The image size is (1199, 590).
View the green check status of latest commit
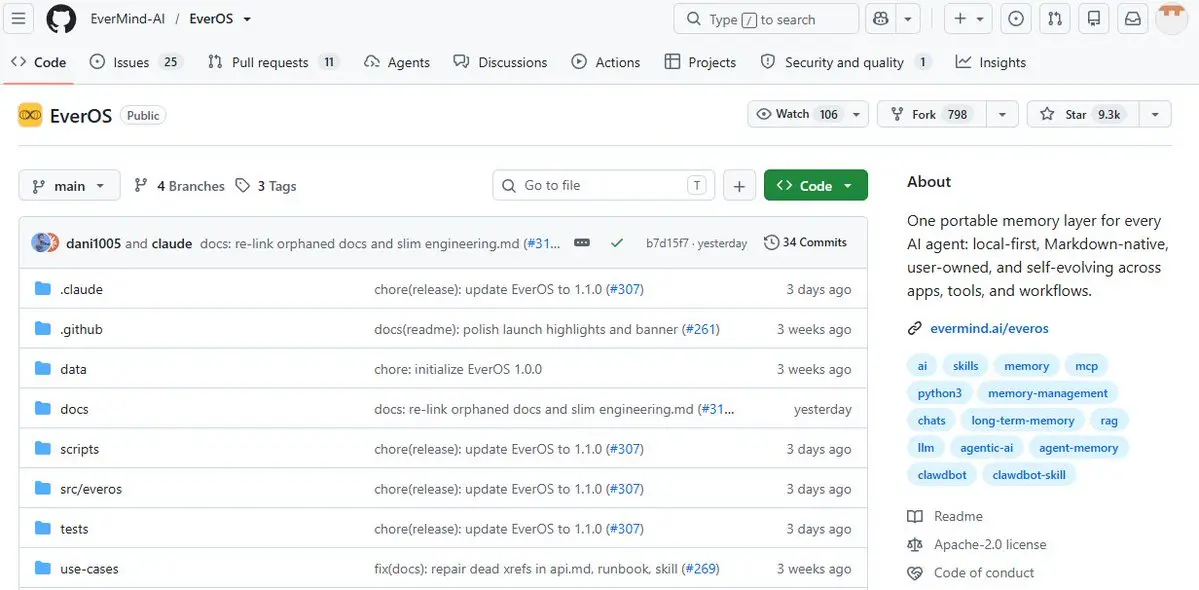click(617, 243)
